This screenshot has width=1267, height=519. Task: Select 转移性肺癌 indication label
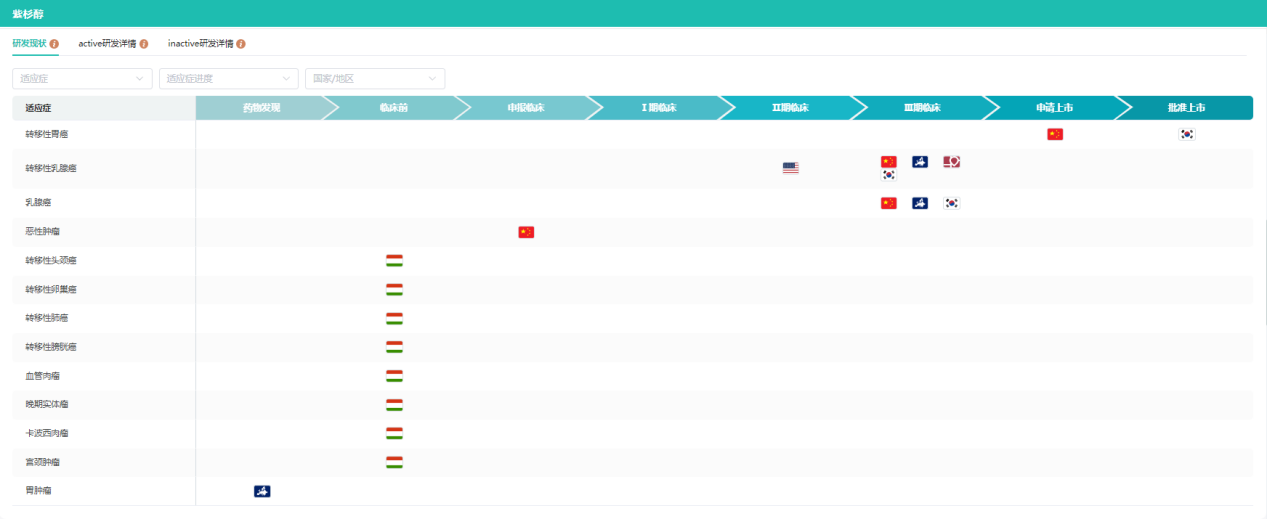click(47, 318)
